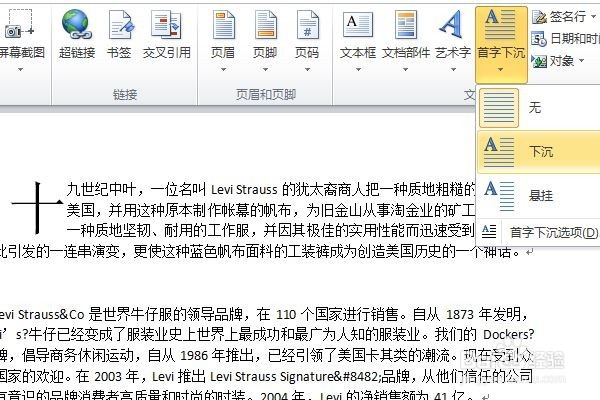Choose None (无) drop cap option
This screenshot has width=600, height=400.
(539, 108)
